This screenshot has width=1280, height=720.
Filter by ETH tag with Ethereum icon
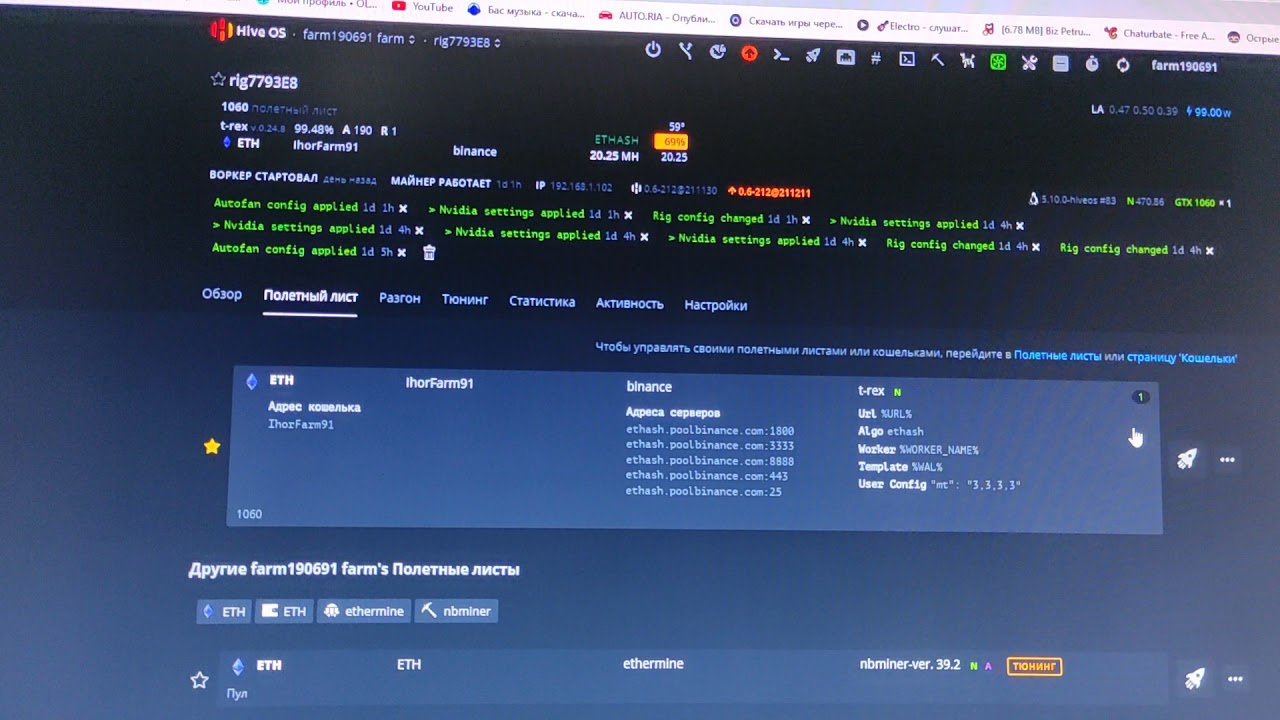click(x=223, y=611)
